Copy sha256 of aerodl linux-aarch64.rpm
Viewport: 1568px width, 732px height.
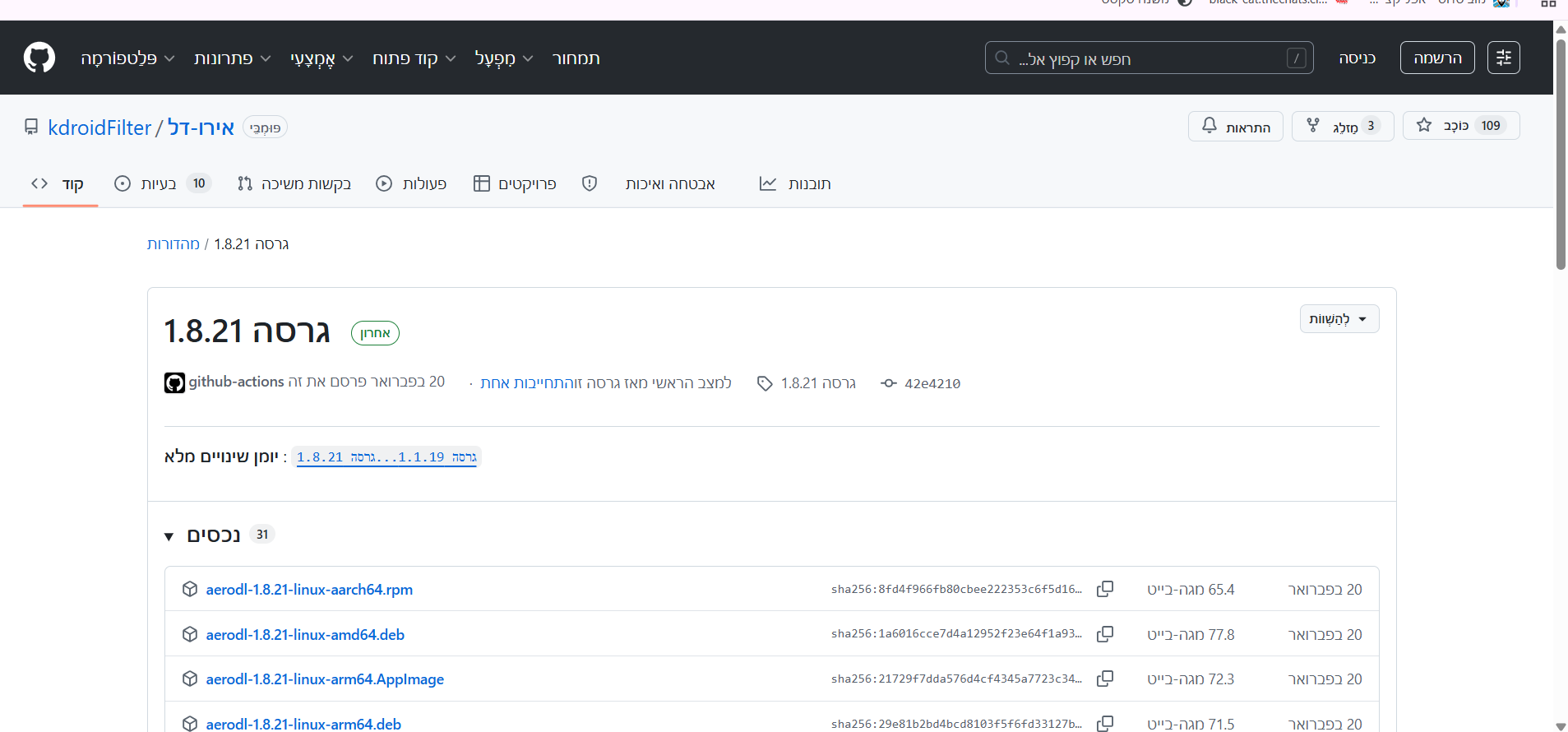tap(1105, 589)
